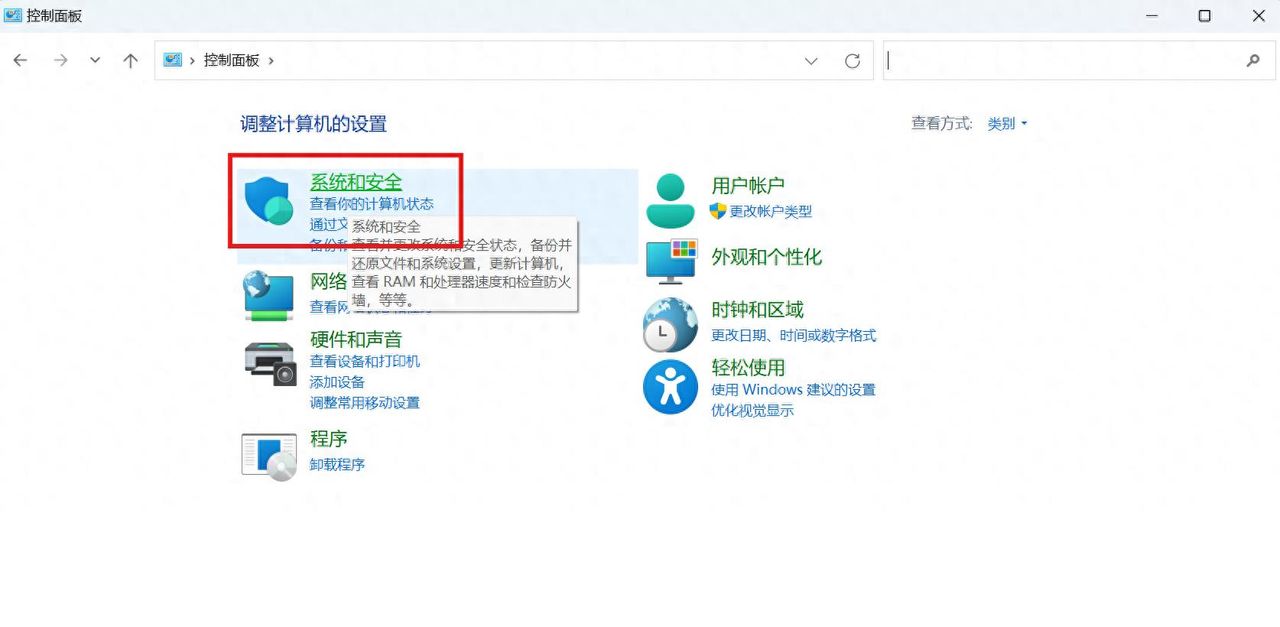Viewport: 1280px width, 627px height.
Task: Click the 网络和 Internet monitor icon
Action: point(268,295)
